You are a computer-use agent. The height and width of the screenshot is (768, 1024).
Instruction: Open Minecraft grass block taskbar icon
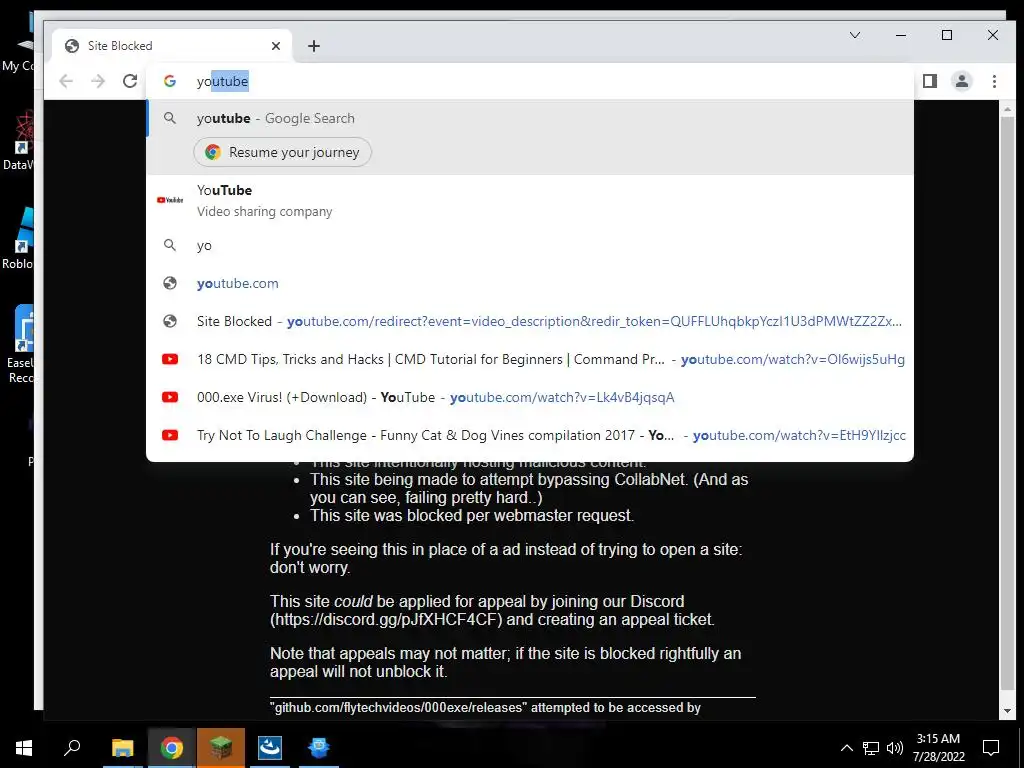pos(221,748)
